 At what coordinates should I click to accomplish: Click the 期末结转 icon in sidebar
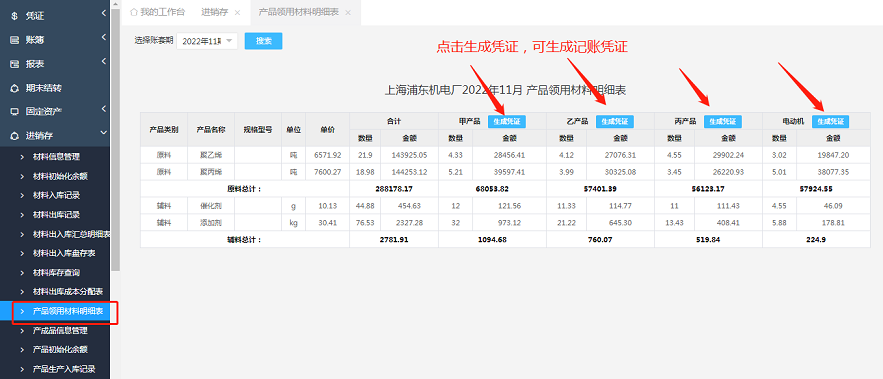pyautogui.click(x=15, y=88)
